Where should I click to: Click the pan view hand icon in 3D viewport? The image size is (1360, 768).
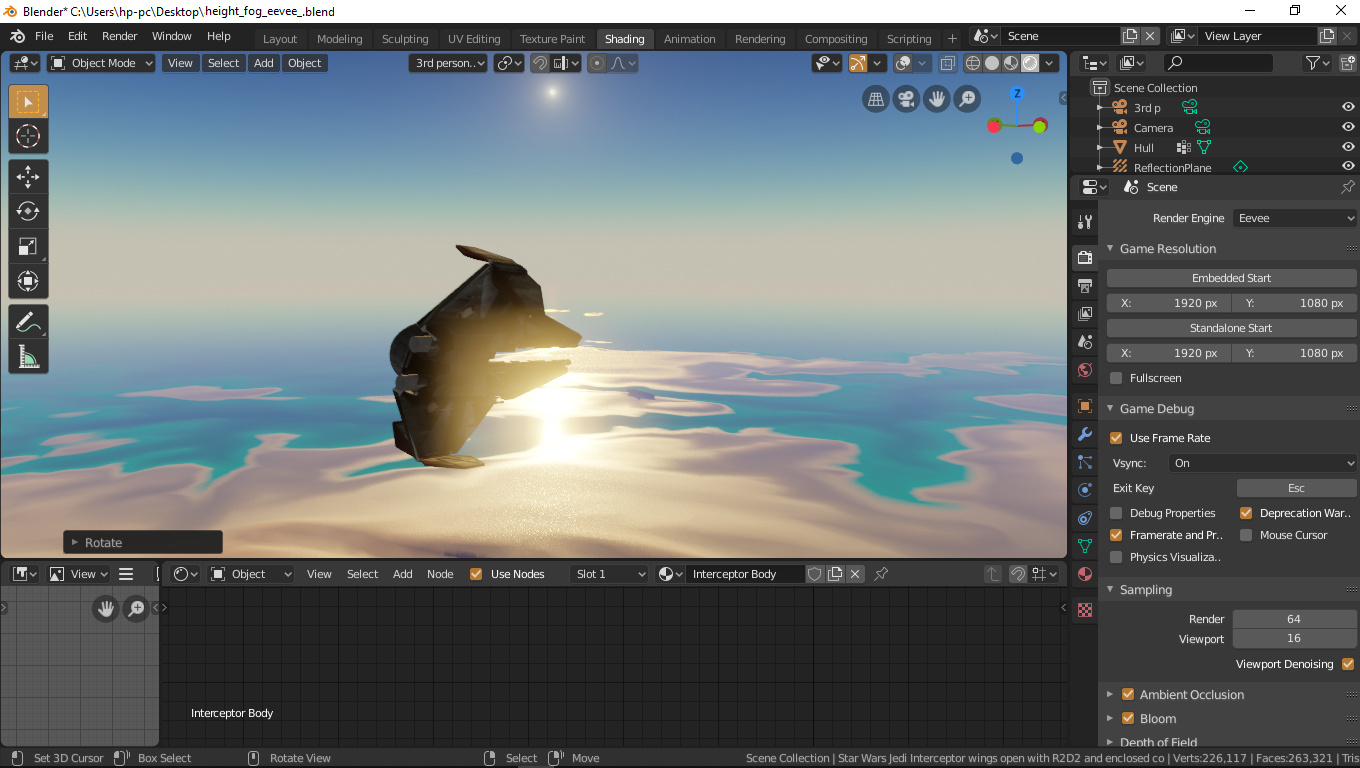pyautogui.click(x=936, y=98)
